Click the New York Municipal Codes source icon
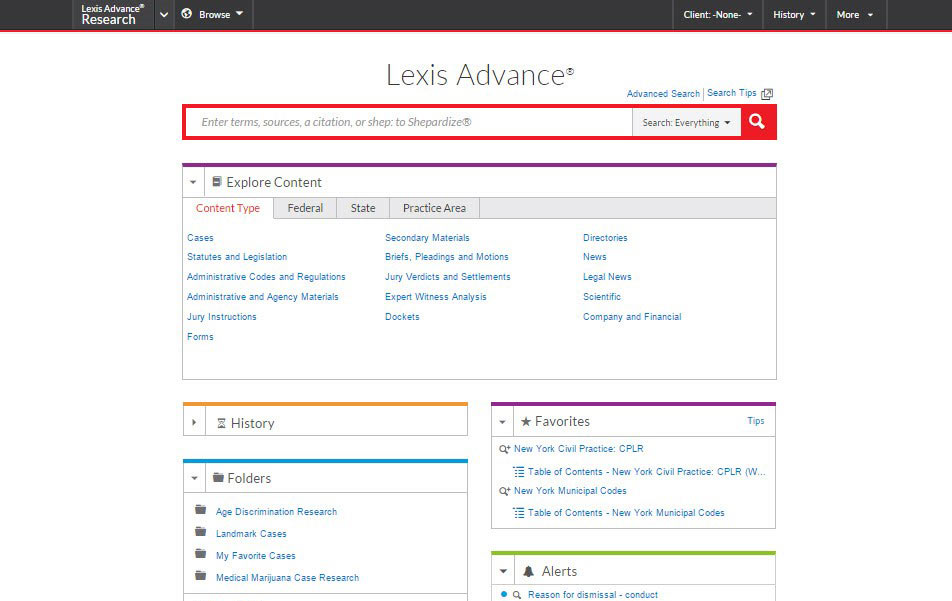This screenshot has width=952, height=601. (x=505, y=491)
